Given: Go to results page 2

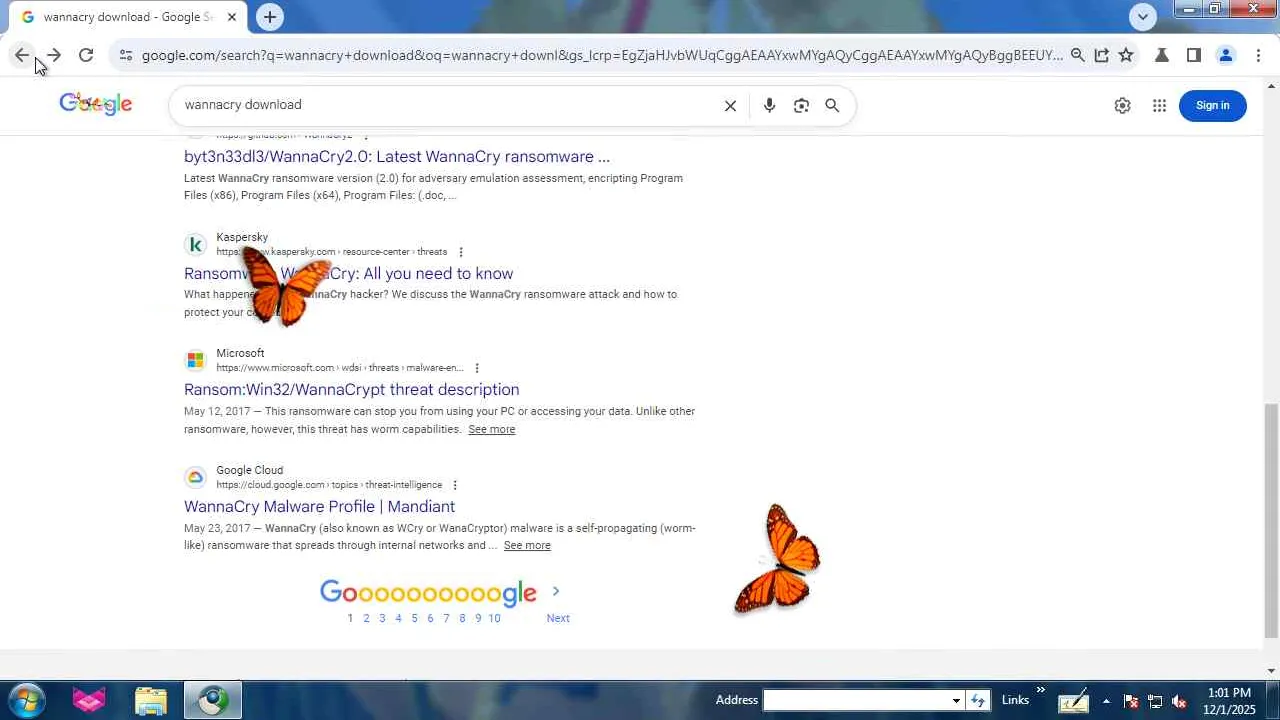Looking at the screenshot, I should coord(366,618).
